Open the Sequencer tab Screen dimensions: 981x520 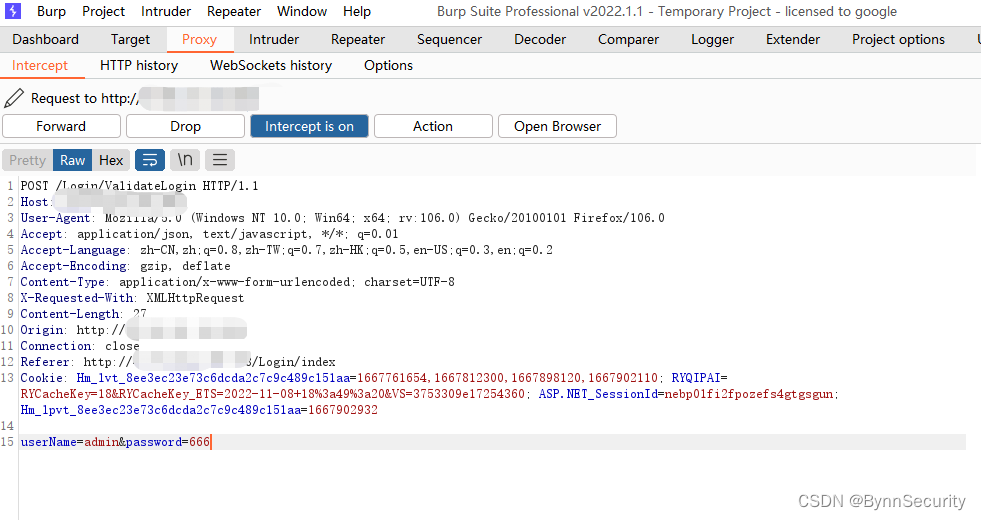(449, 39)
